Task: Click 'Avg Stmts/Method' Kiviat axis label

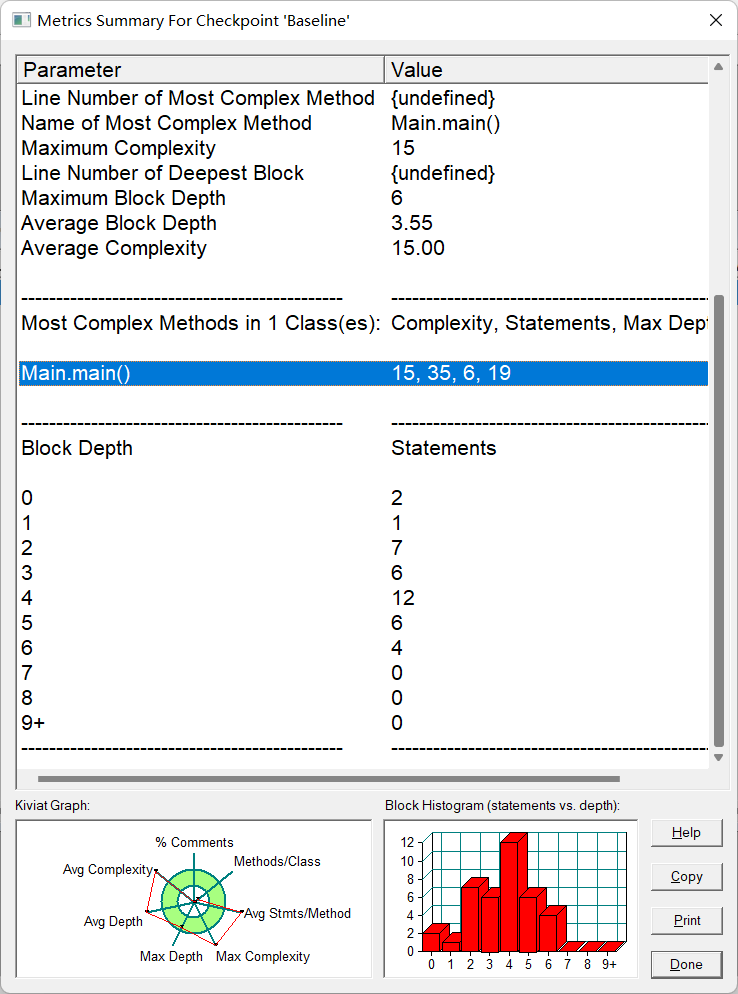Action: point(297,913)
